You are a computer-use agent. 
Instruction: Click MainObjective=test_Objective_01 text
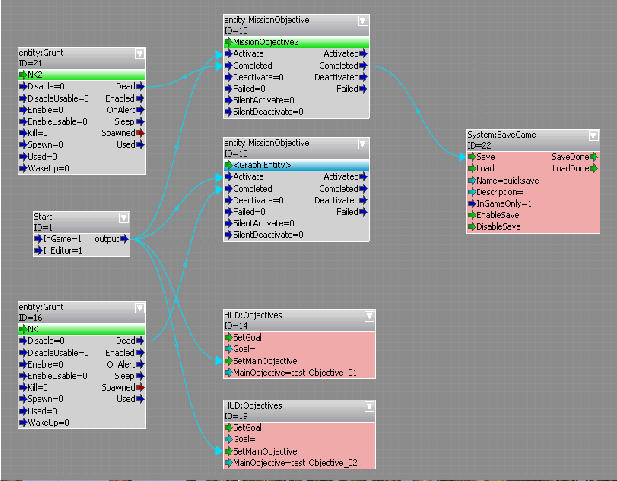(295, 372)
